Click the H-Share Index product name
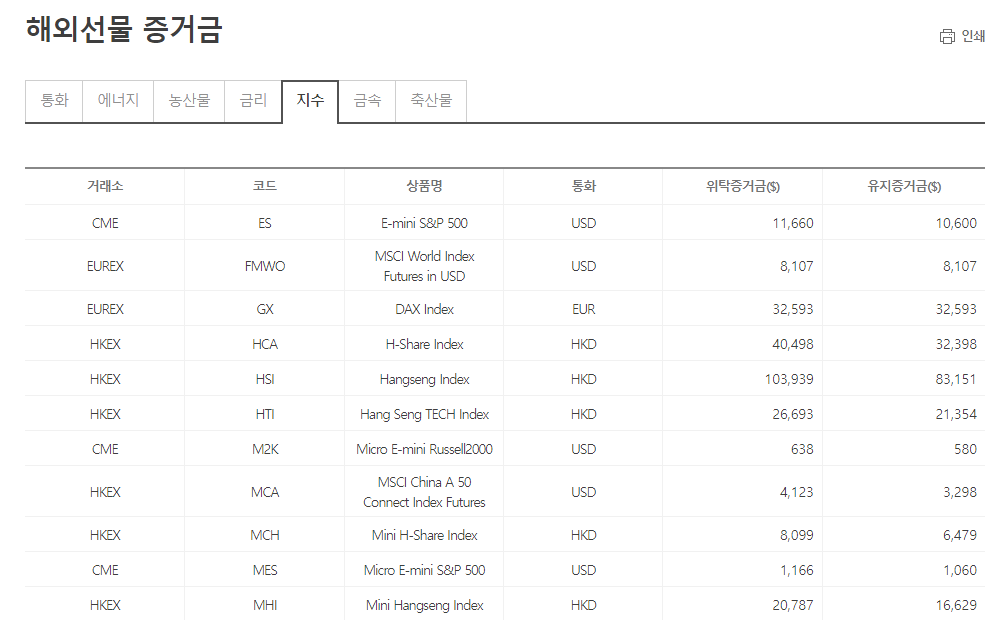This screenshot has width=989, height=620. click(424, 344)
